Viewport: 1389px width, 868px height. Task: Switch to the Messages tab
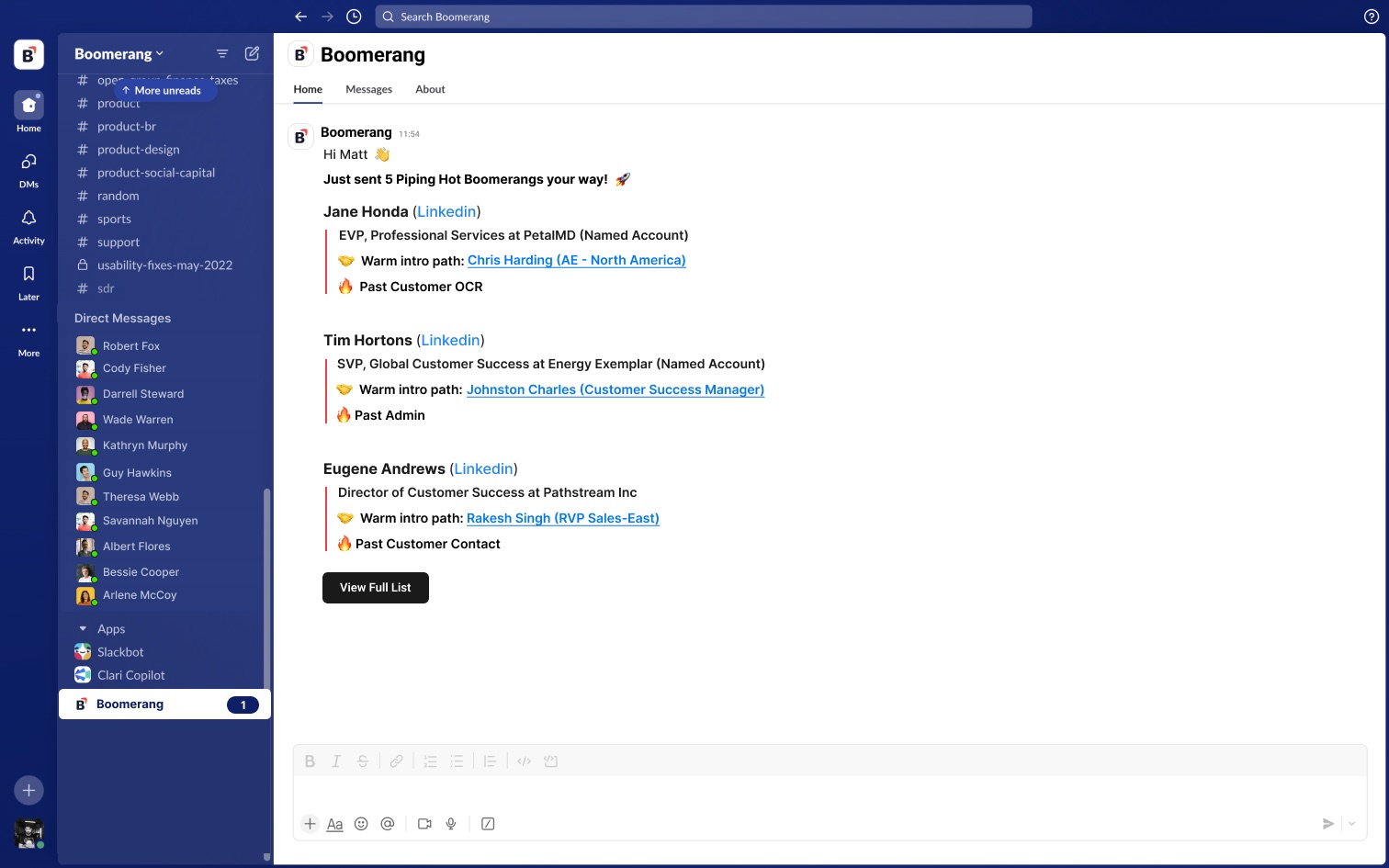coord(368,89)
